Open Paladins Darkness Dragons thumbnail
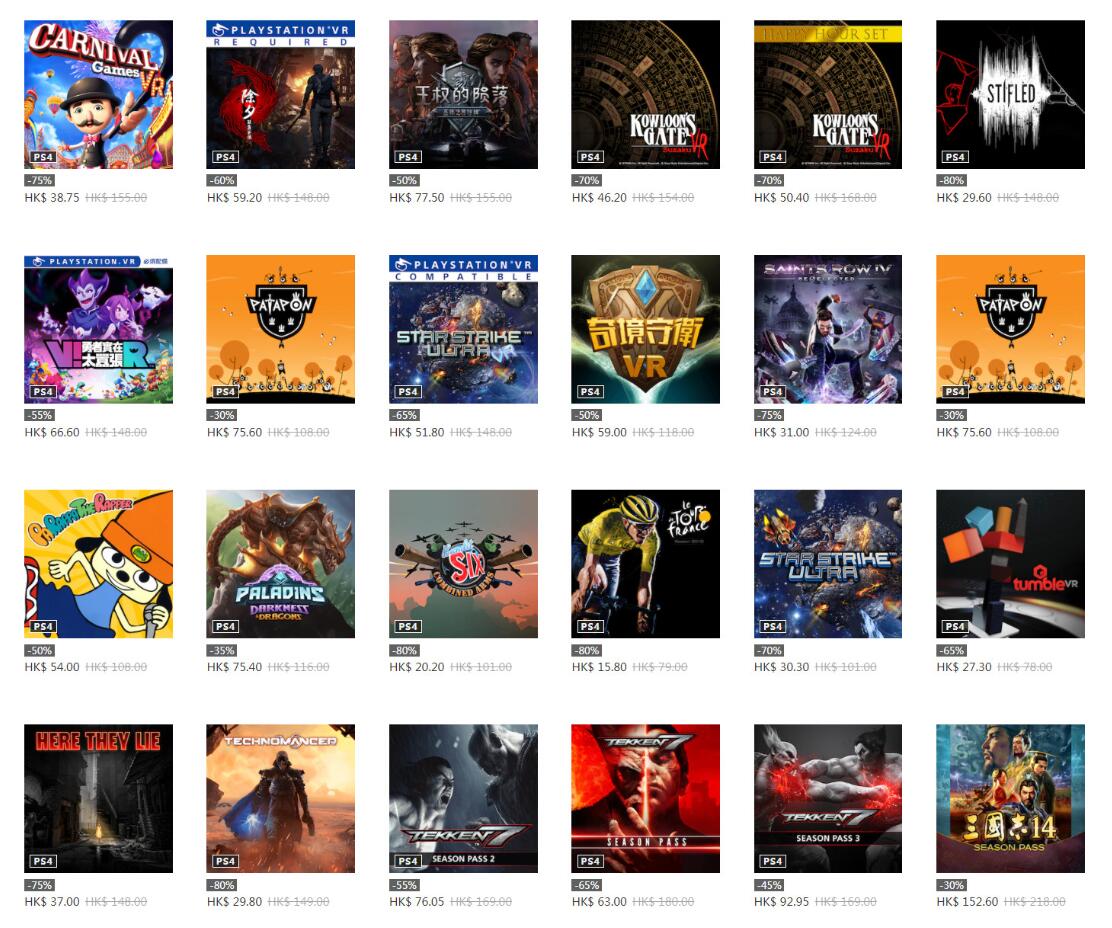The height and width of the screenshot is (928, 1112). 281,564
